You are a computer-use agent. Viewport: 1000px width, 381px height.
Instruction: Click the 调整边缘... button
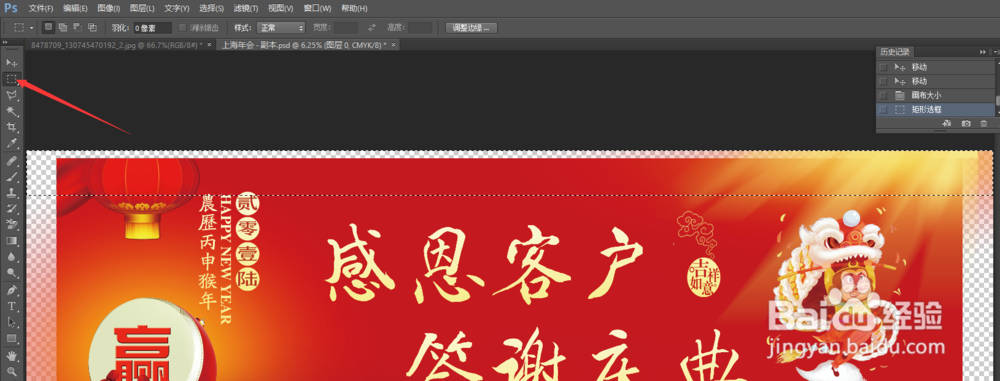pos(471,27)
